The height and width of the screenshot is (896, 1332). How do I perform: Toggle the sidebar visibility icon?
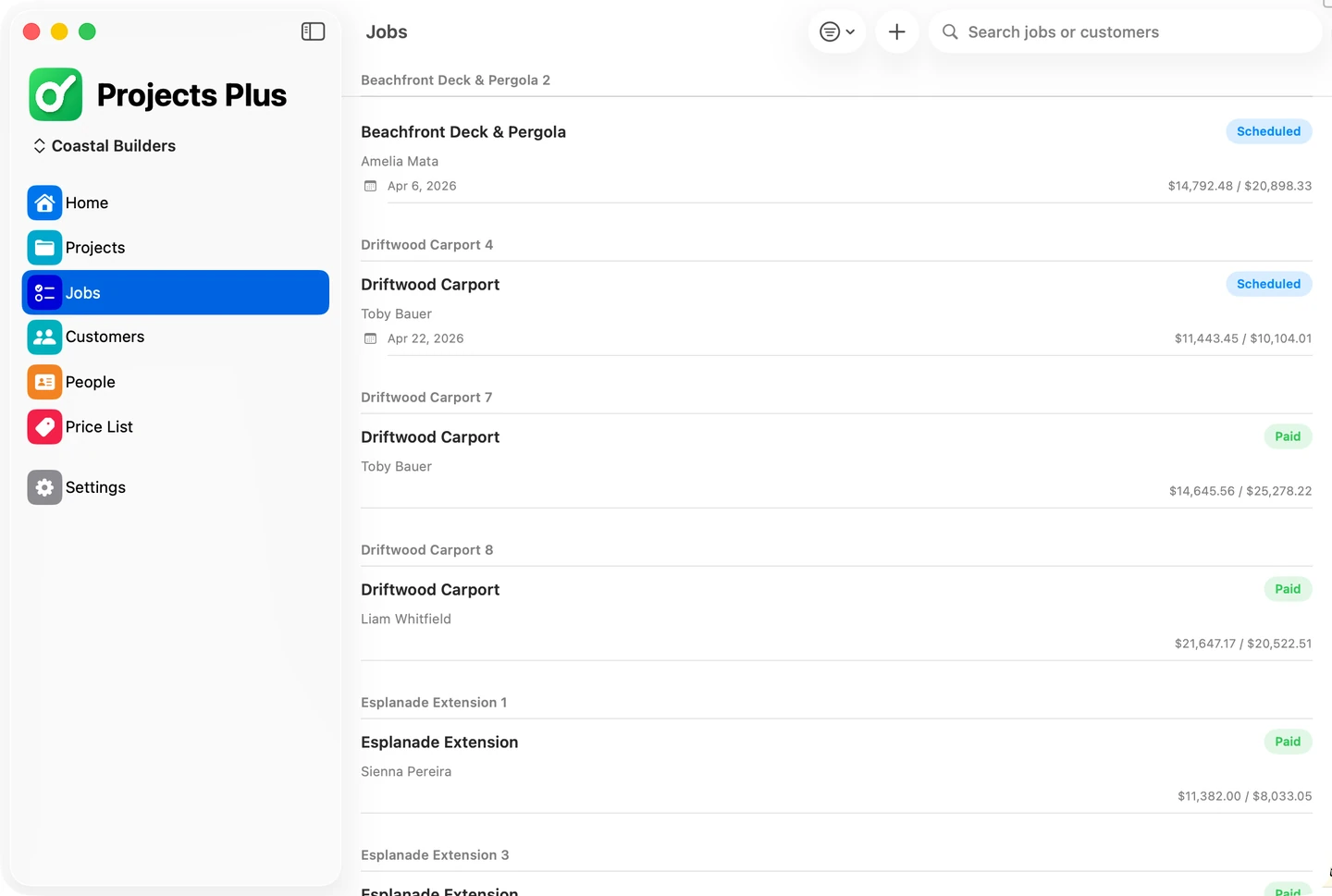coord(313,31)
